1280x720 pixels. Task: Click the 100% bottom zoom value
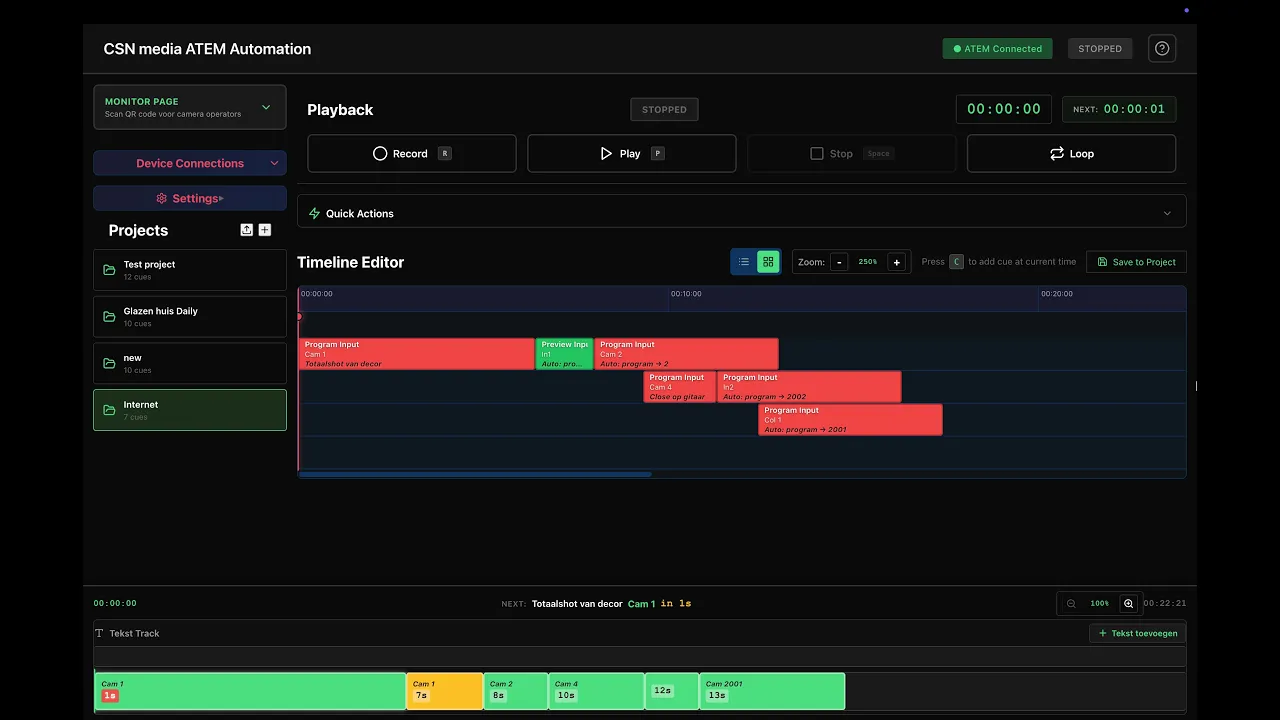point(1100,604)
